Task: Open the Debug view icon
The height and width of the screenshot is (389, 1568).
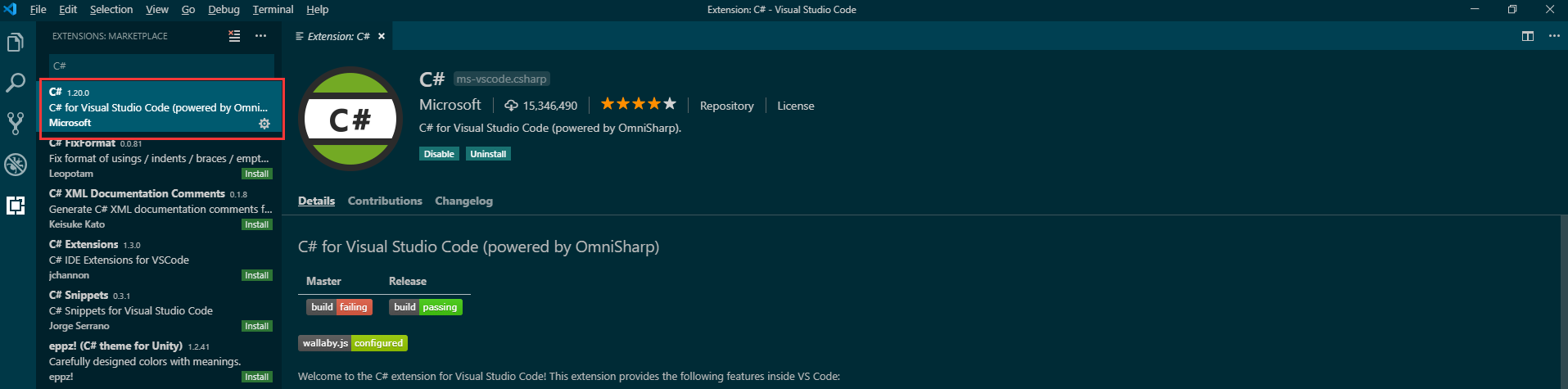Action: (x=15, y=164)
